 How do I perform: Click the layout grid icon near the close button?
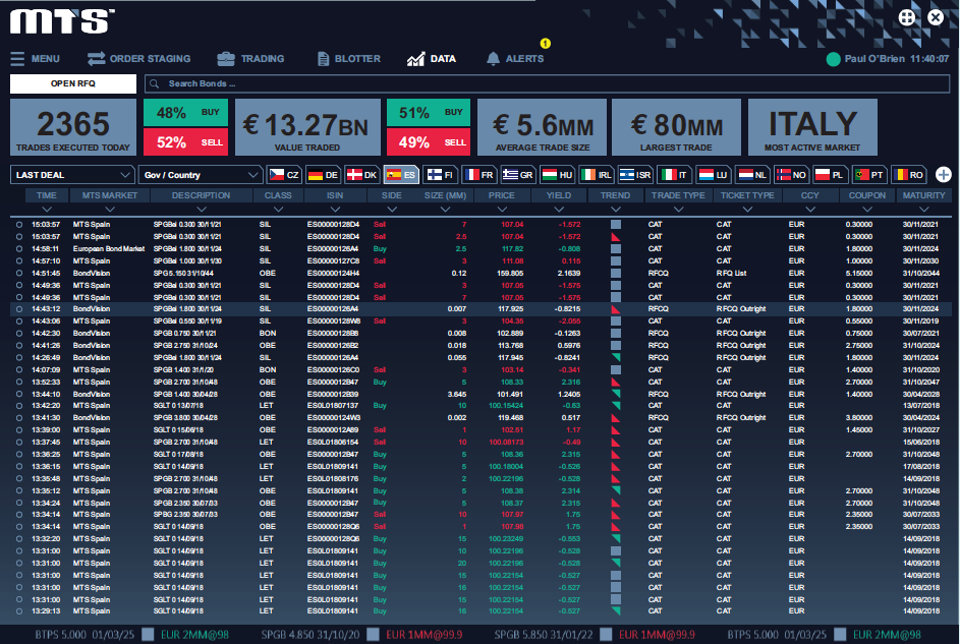907,17
